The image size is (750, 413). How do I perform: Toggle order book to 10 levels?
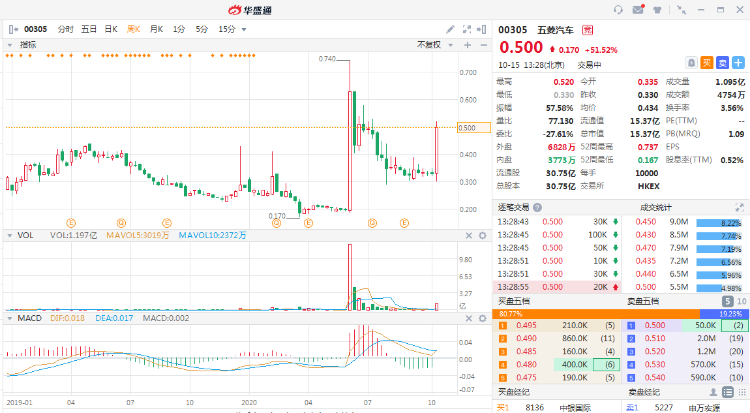click(x=741, y=301)
